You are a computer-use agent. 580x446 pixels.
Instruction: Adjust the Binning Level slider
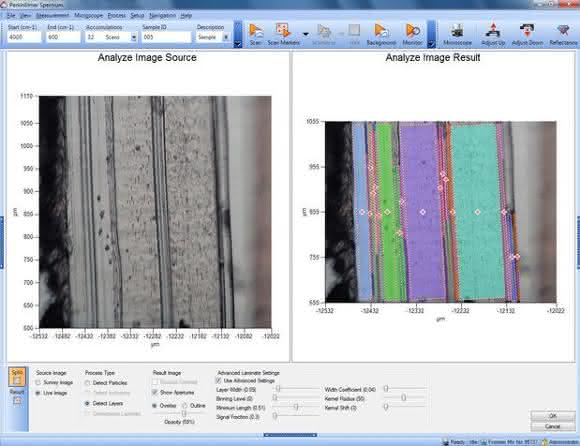(x=275, y=398)
